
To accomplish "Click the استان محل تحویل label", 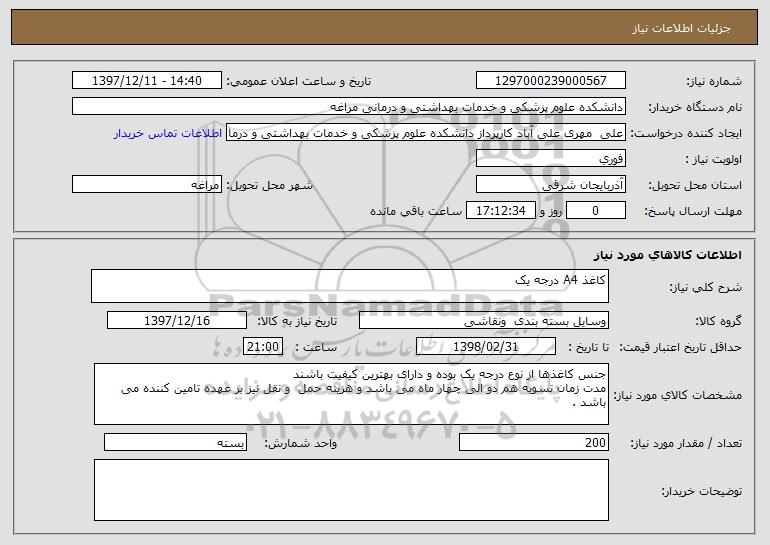I will (695, 186).
